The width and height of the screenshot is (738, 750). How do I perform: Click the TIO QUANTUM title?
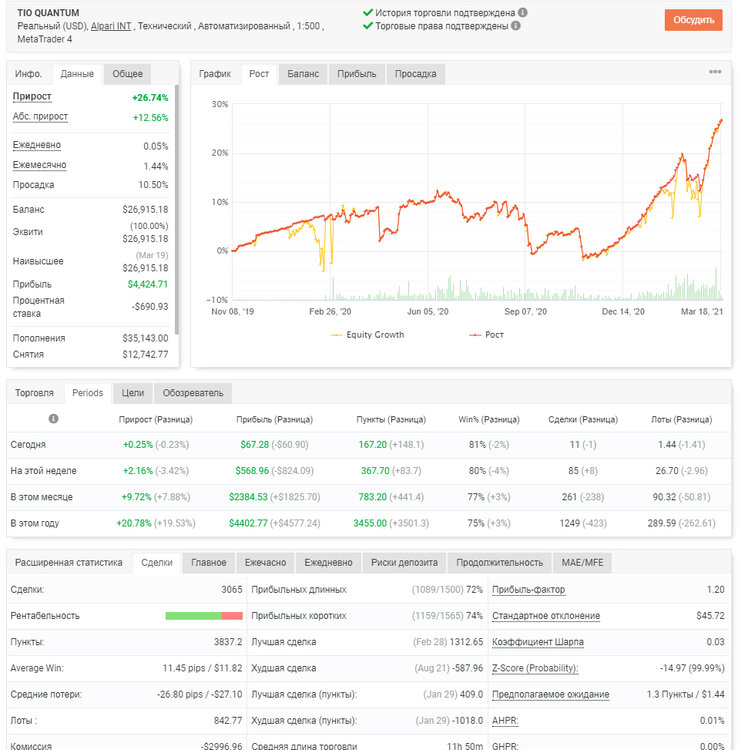(48, 13)
